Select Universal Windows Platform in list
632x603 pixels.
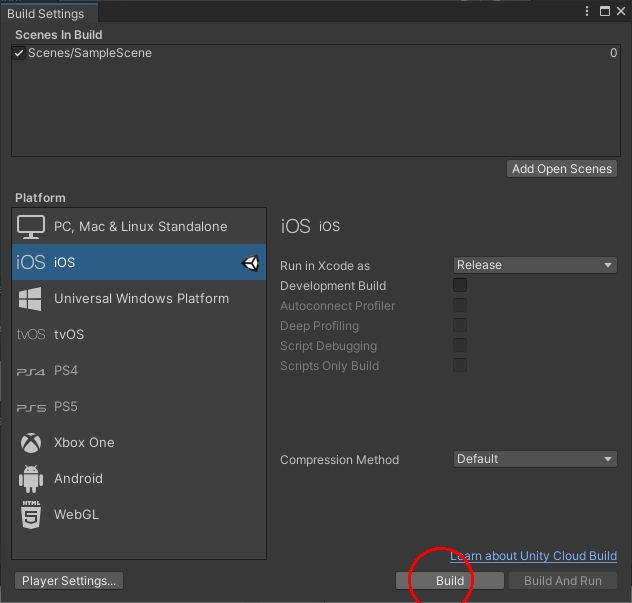click(139, 299)
